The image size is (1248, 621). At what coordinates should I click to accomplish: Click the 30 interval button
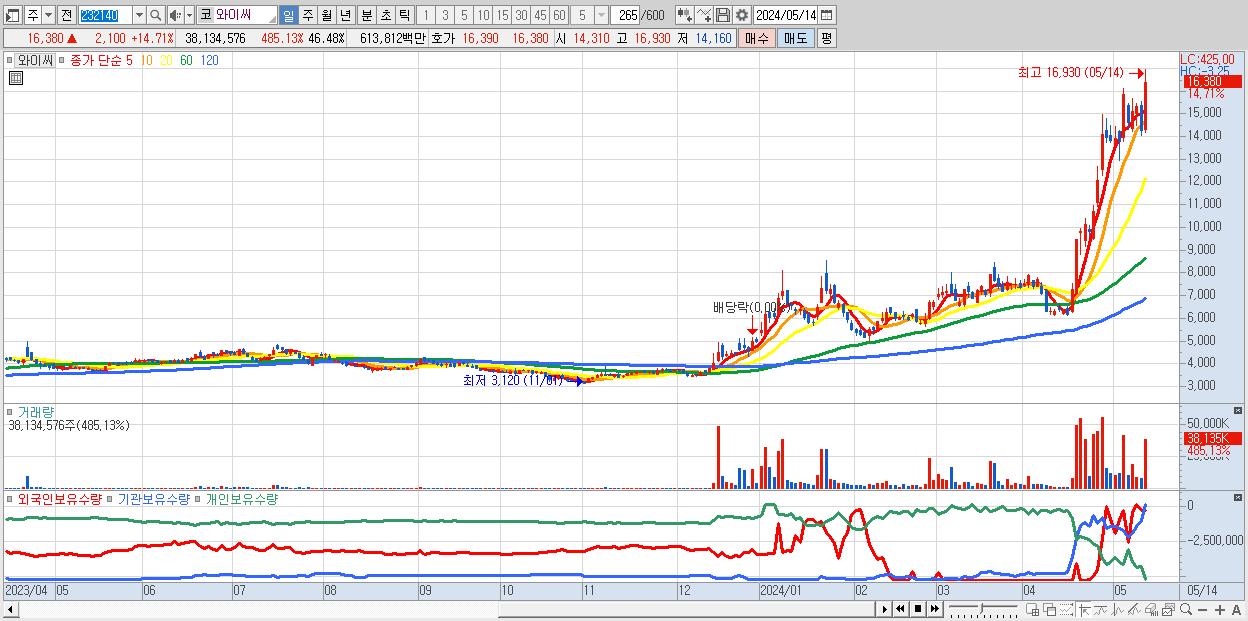click(x=521, y=15)
